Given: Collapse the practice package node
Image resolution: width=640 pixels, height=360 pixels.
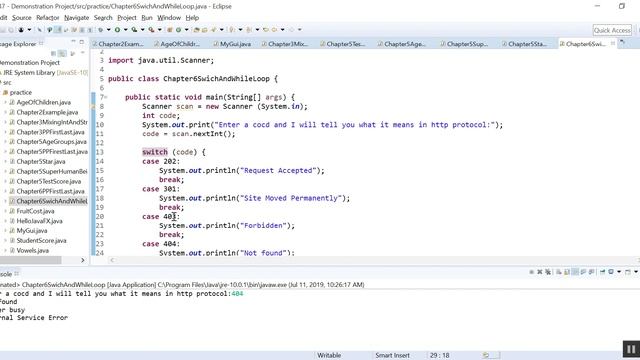Looking at the screenshot, I should tap(1, 93).
